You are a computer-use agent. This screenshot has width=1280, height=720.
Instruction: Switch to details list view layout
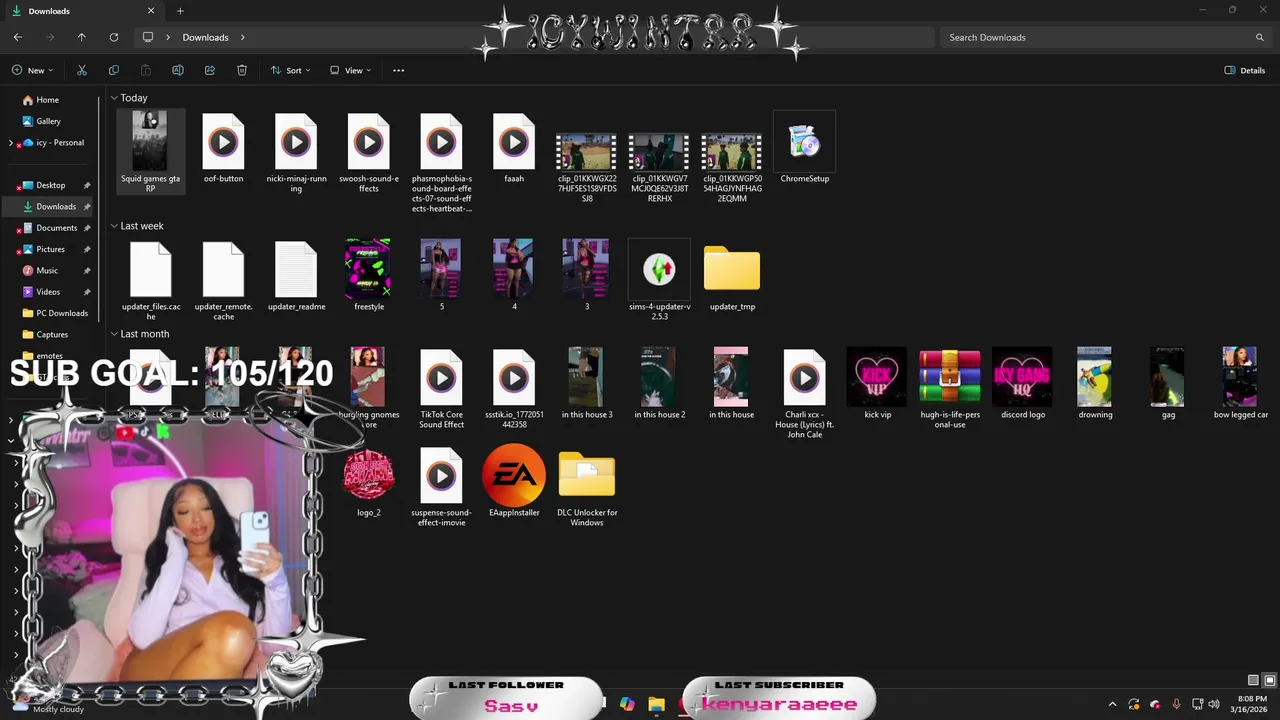pyautogui.click(x=1253, y=680)
